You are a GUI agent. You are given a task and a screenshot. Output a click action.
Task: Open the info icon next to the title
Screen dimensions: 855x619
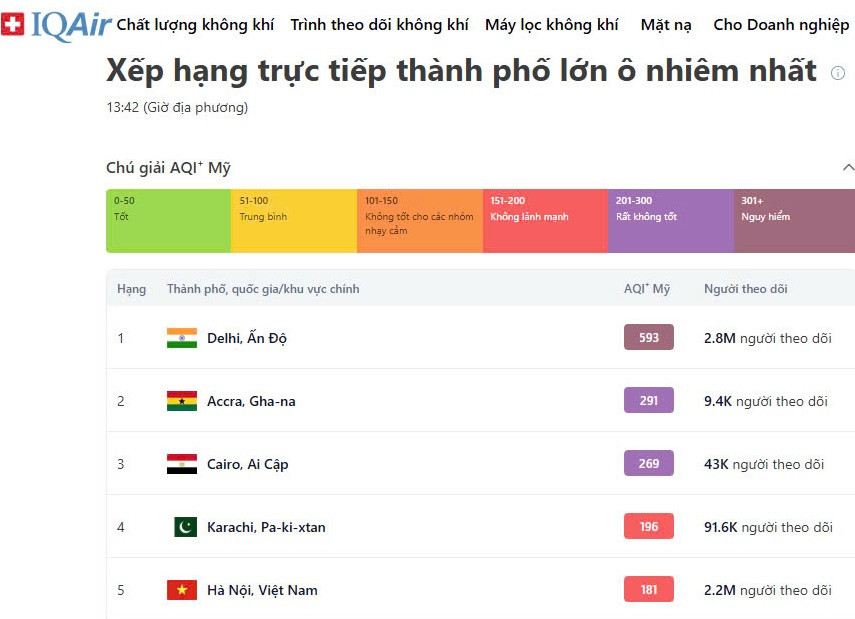[x=837, y=74]
